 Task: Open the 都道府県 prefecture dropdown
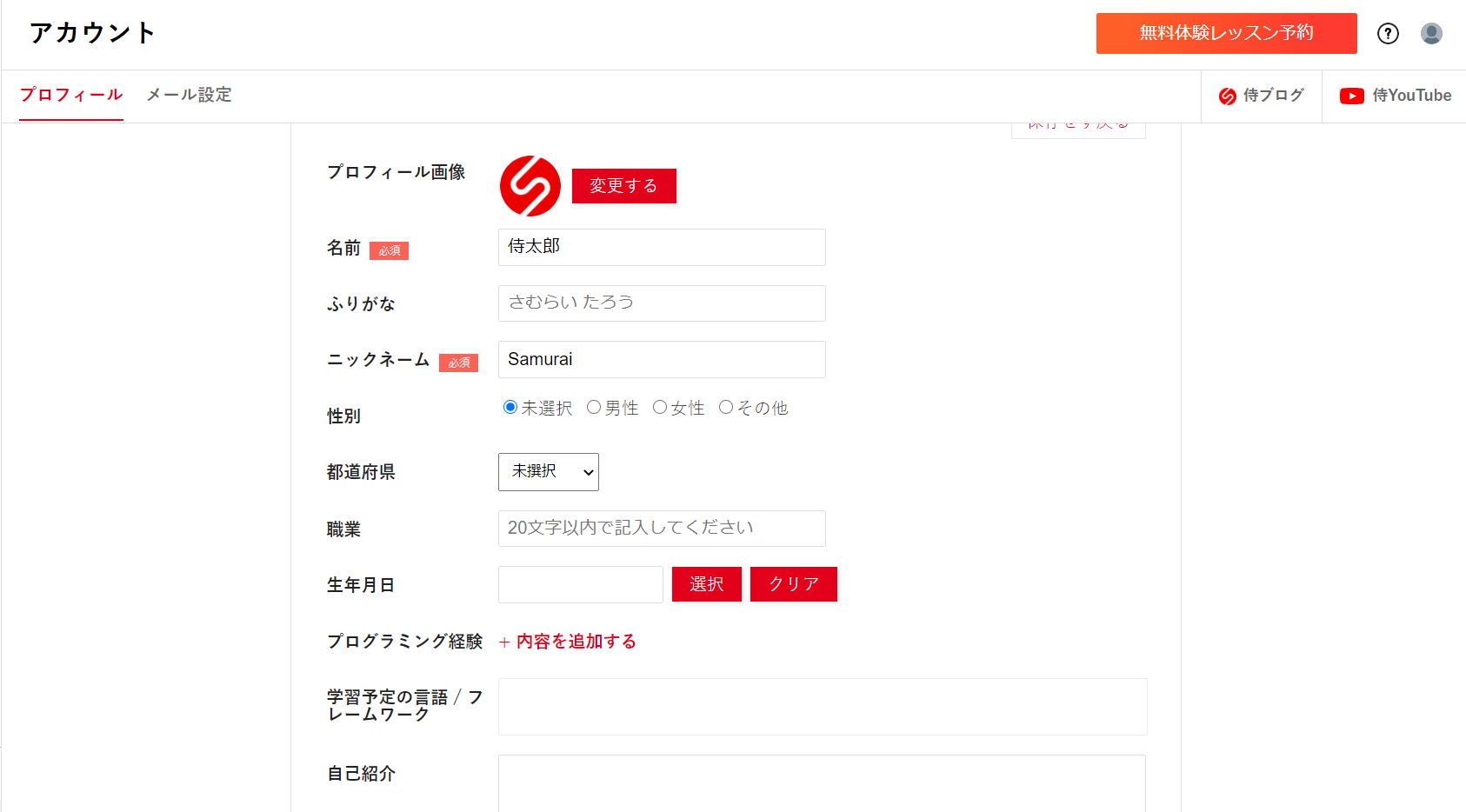click(548, 471)
